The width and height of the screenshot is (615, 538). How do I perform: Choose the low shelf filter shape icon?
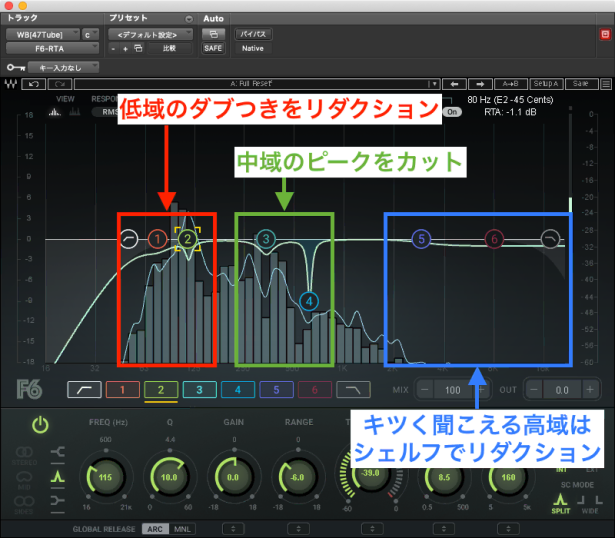tap(57, 452)
